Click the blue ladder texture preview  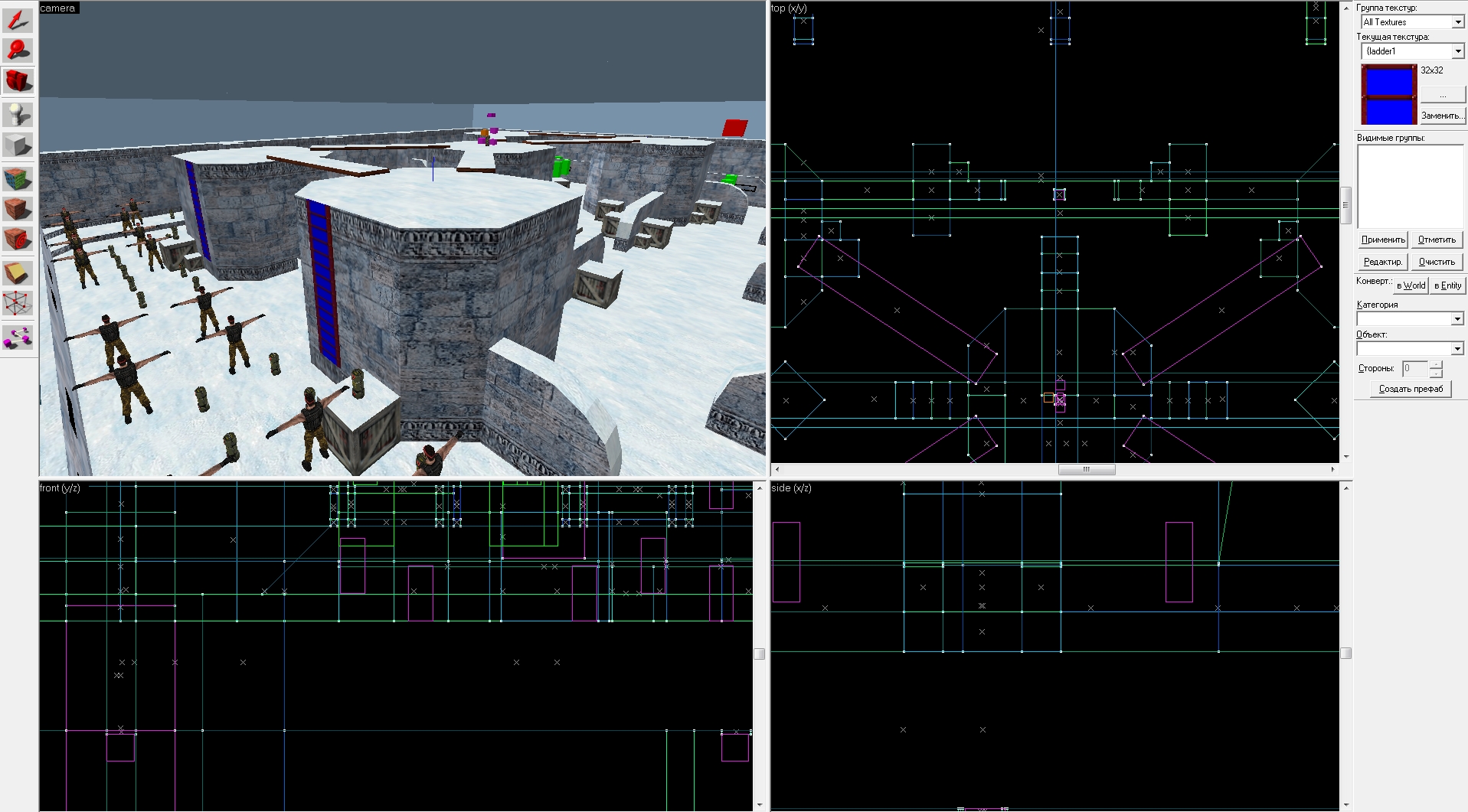[x=1389, y=95]
